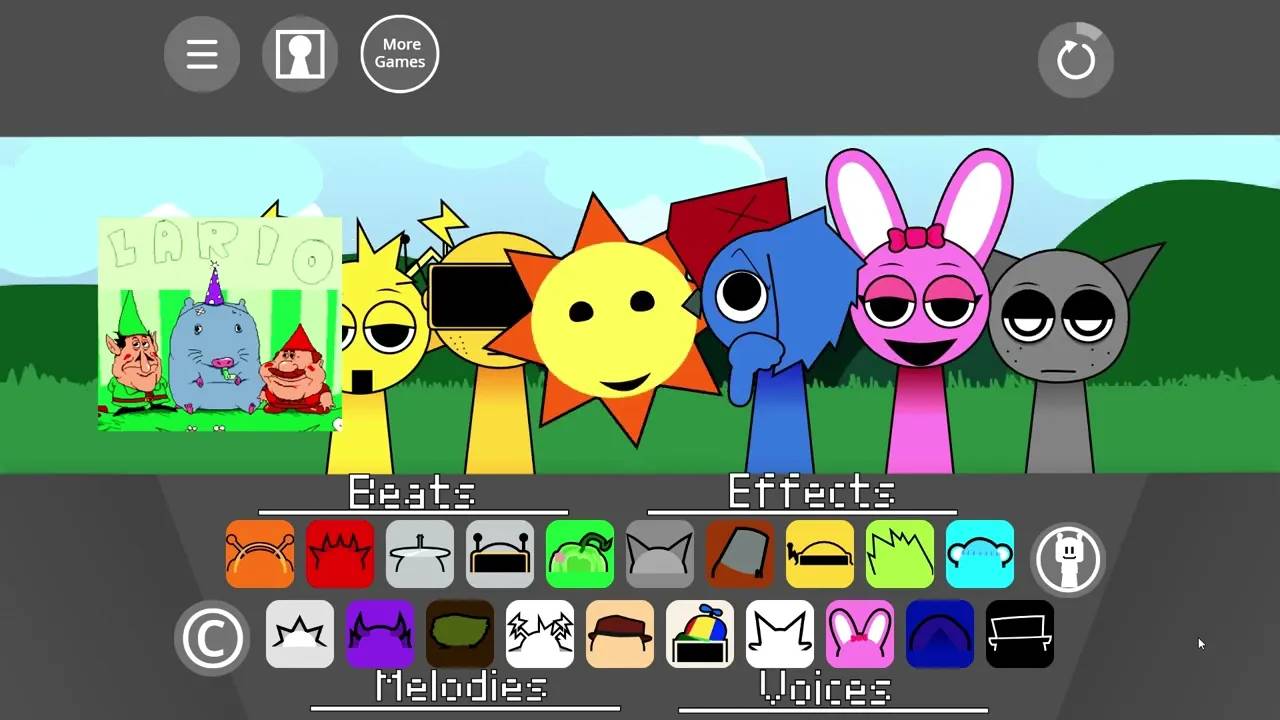Choose the black icon with white bench
The image size is (1280, 720).
click(1020, 634)
